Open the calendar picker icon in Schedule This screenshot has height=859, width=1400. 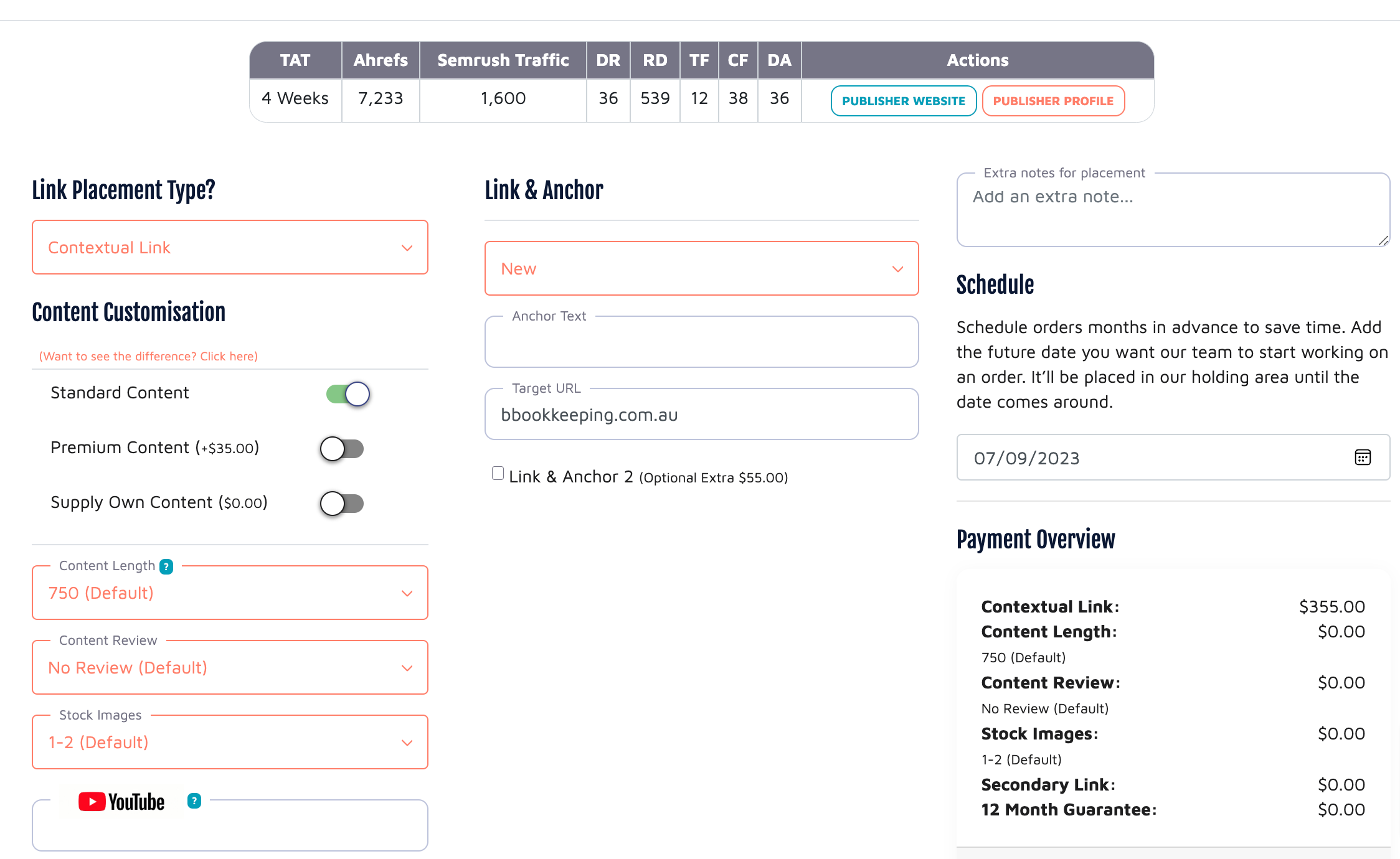1362,458
